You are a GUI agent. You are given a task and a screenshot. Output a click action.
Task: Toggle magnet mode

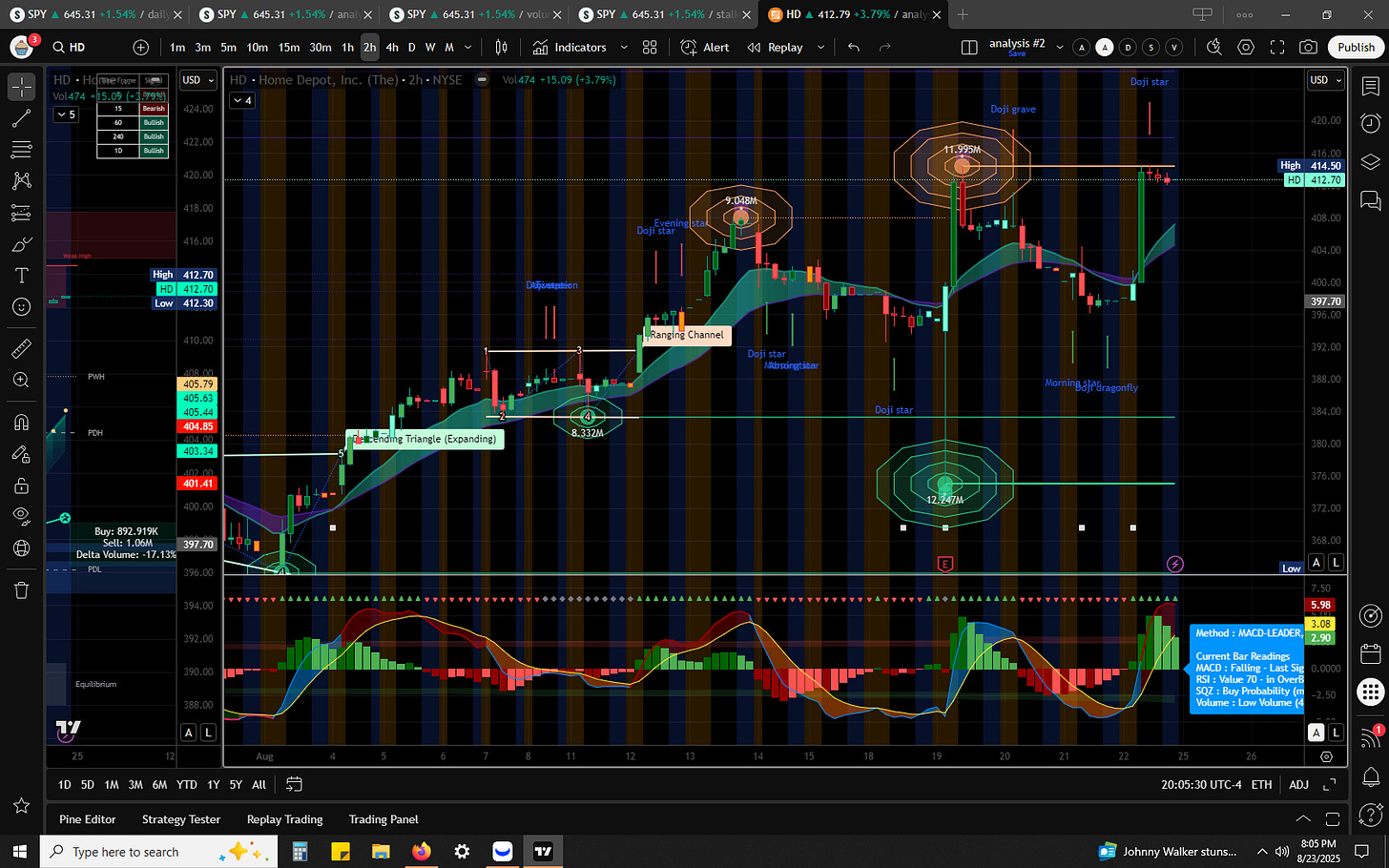(21, 423)
